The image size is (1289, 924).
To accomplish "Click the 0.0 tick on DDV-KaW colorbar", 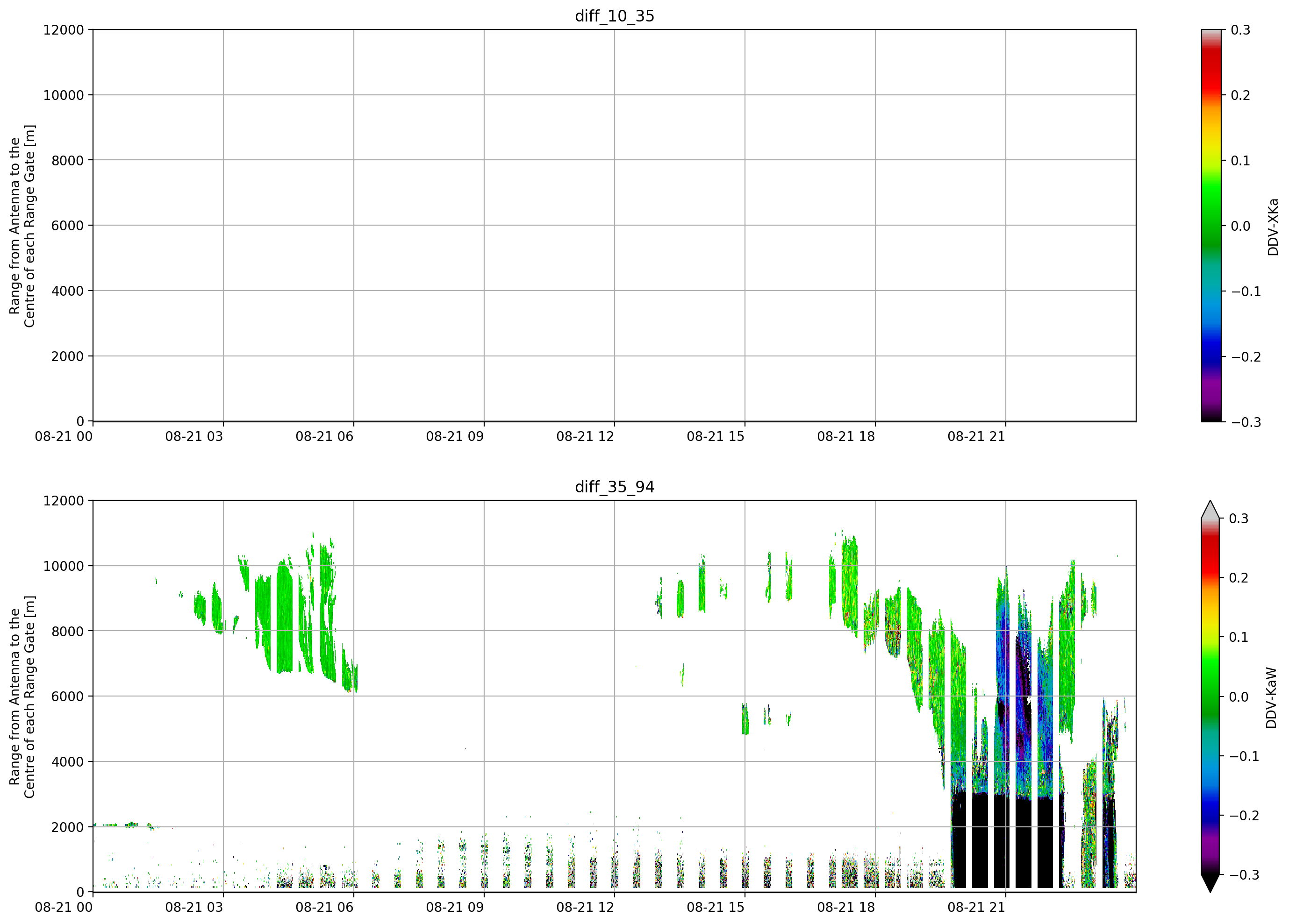I will click(1239, 697).
